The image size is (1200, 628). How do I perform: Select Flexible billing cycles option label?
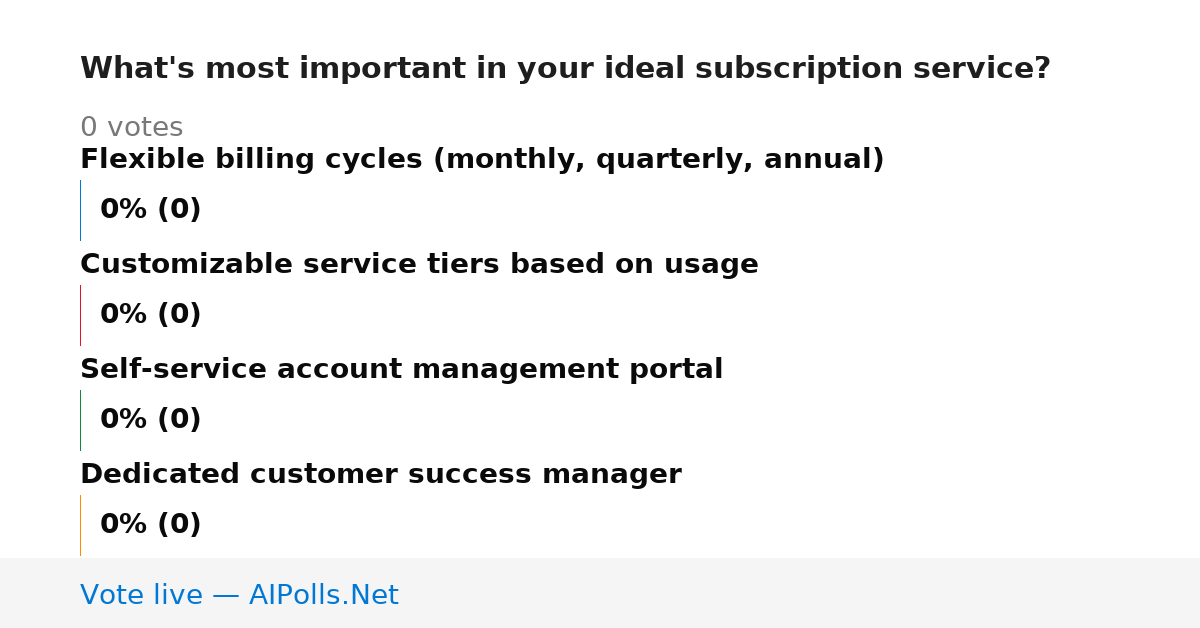[x=482, y=160]
